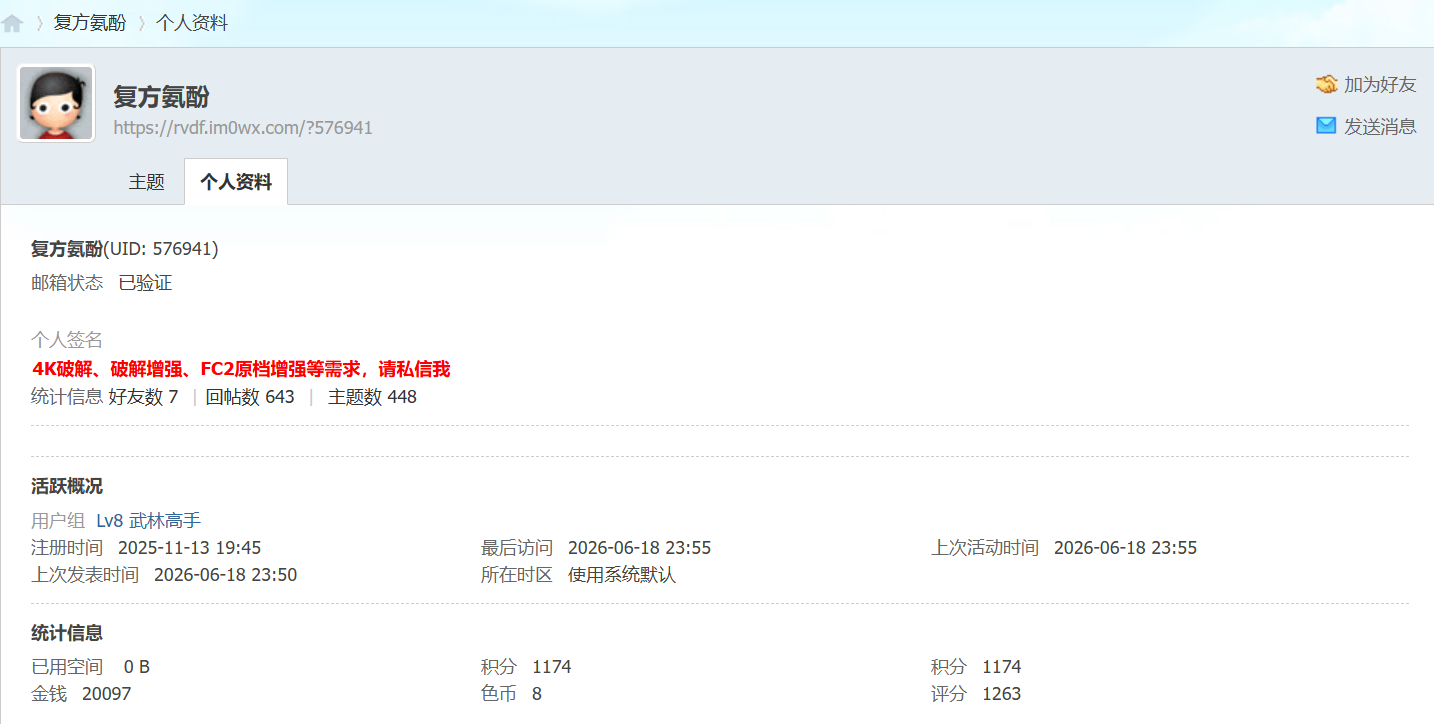Click 个人资料 in the breadcrumb trail
Image resolution: width=1434 pixels, height=724 pixels.
click(192, 23)
